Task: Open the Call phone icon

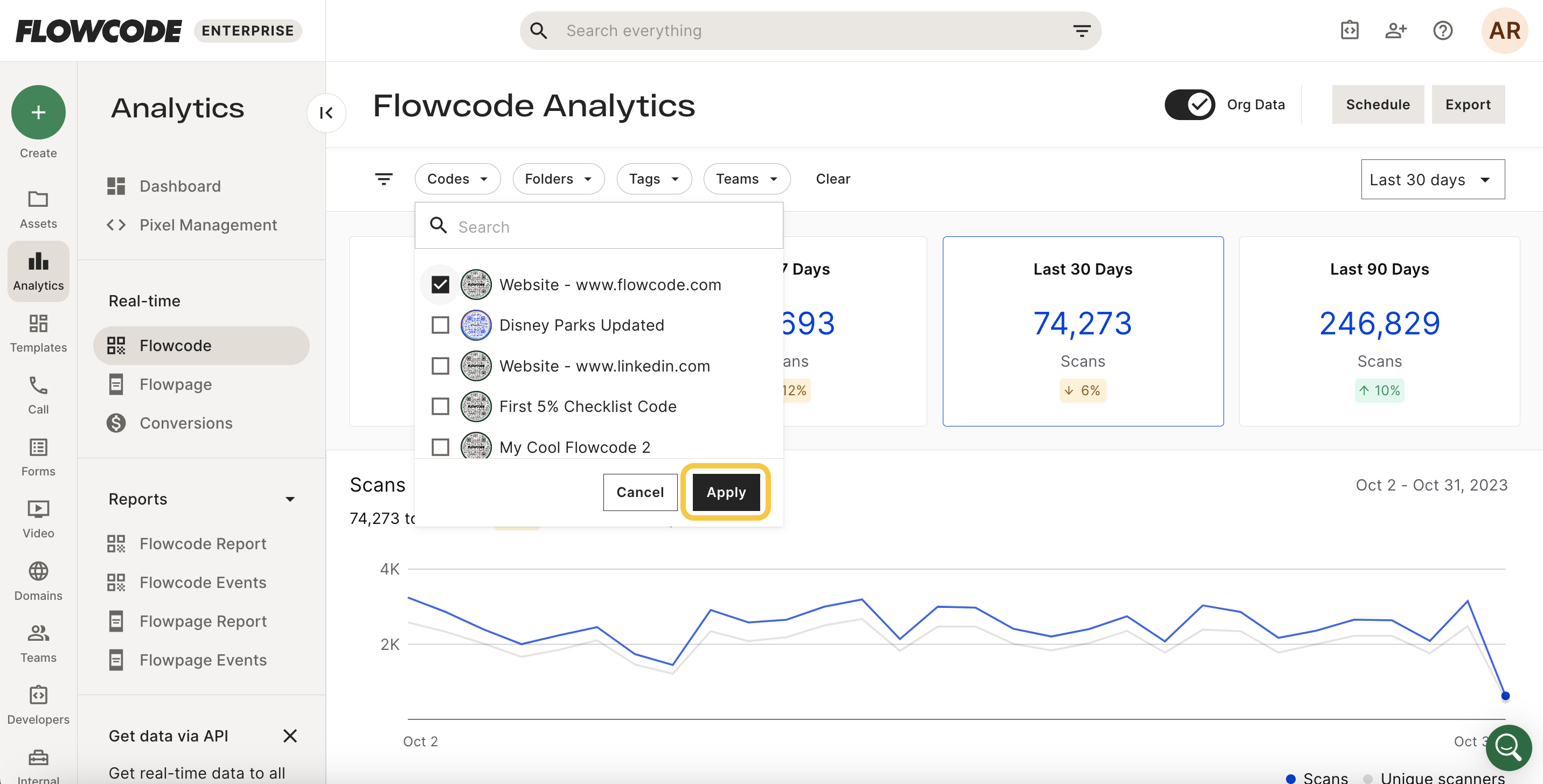Action: 38,386
